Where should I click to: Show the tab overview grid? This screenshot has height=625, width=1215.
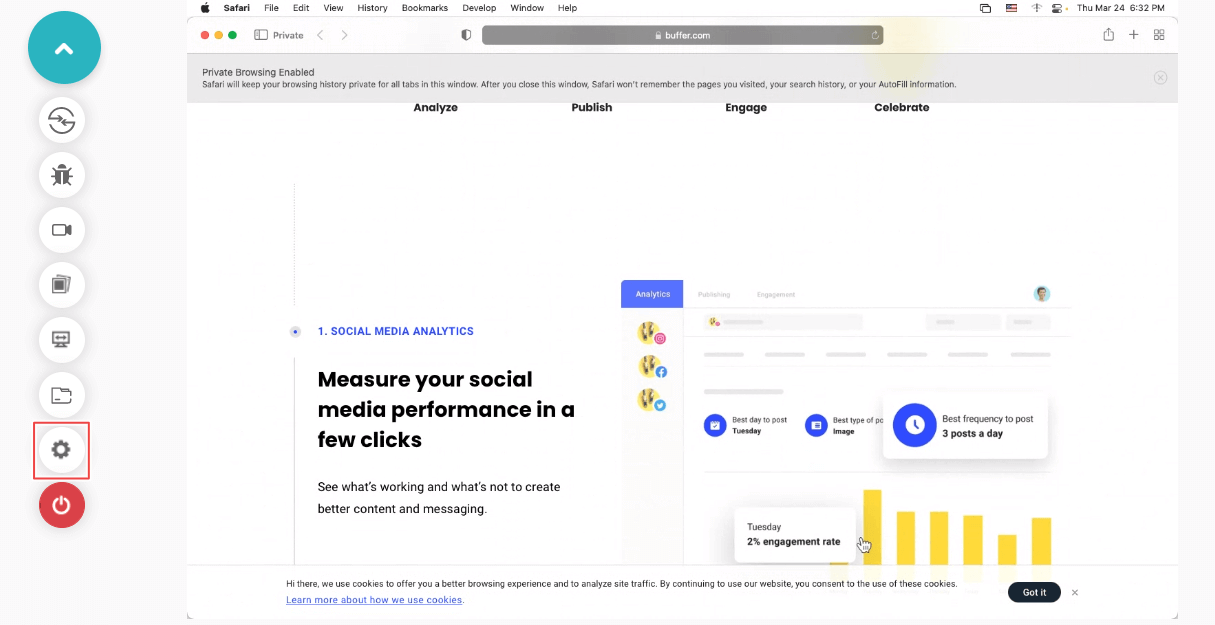(1159, 35)
